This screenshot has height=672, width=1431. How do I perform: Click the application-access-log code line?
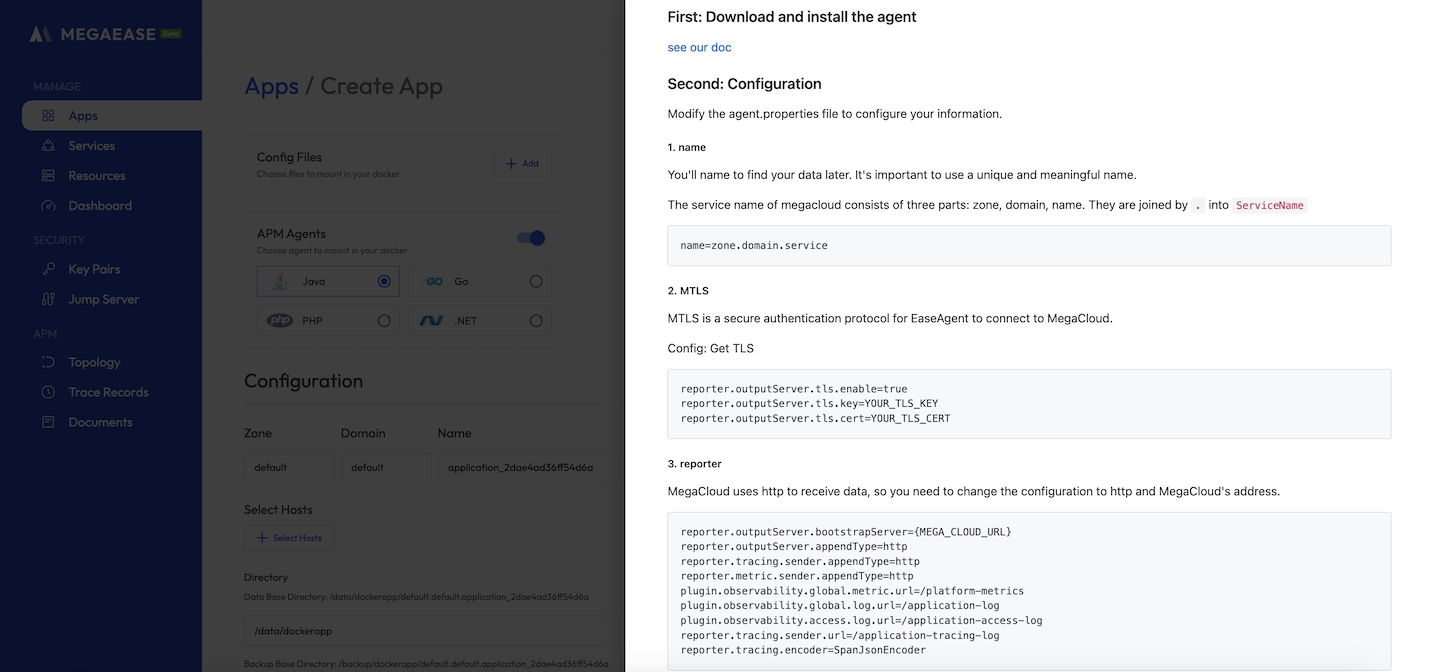[x=861, y=621]
